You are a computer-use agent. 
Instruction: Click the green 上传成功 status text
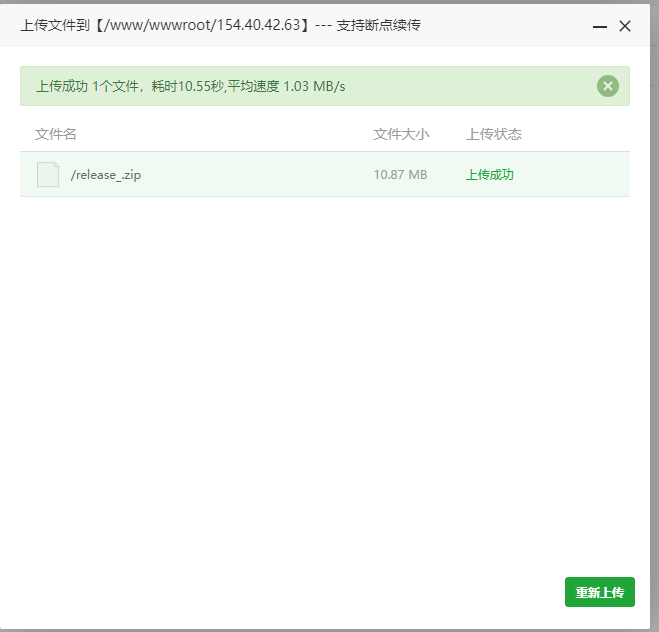490,175
